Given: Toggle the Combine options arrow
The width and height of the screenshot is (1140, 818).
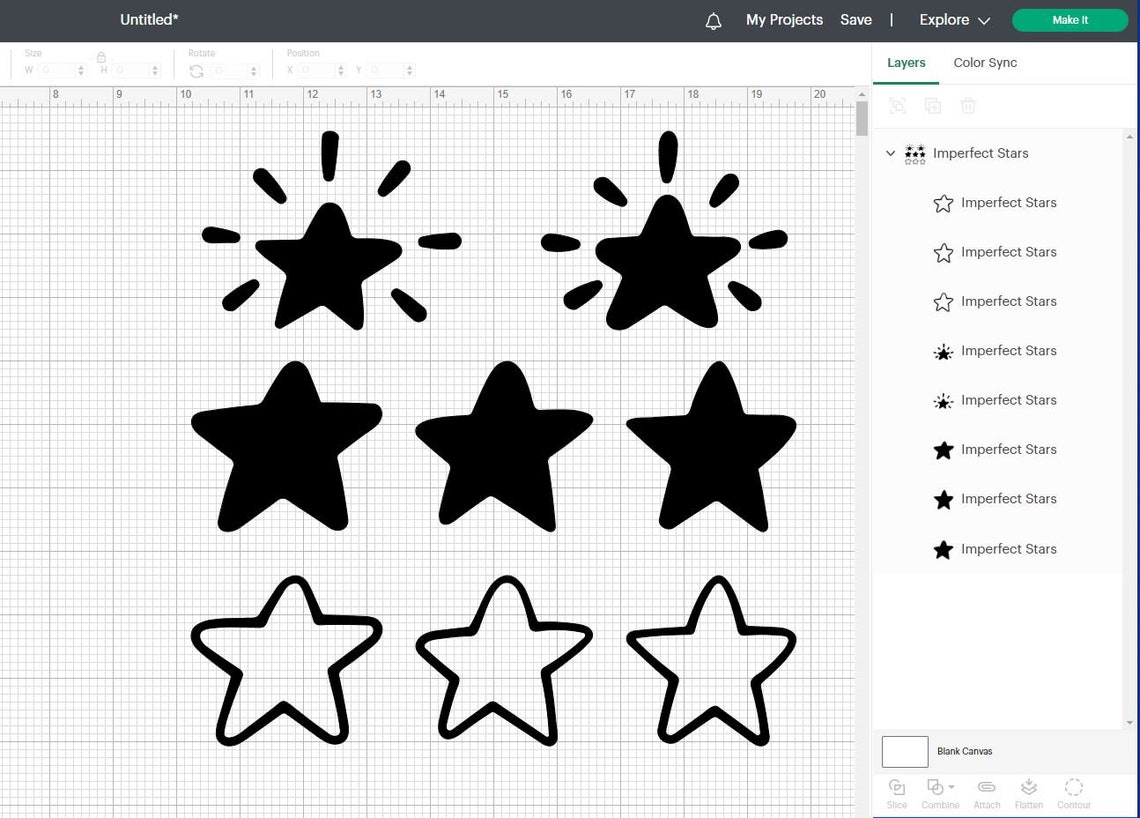Looking at the screenshot, I should tap(951, 788).
